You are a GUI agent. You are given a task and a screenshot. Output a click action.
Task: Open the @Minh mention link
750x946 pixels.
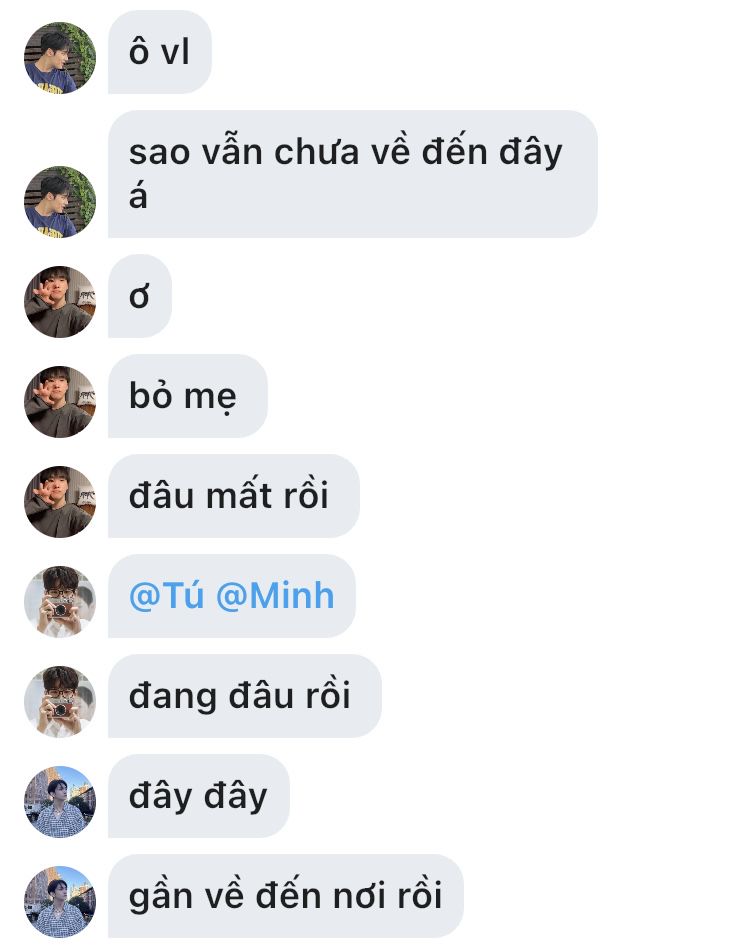coord(275,596)
